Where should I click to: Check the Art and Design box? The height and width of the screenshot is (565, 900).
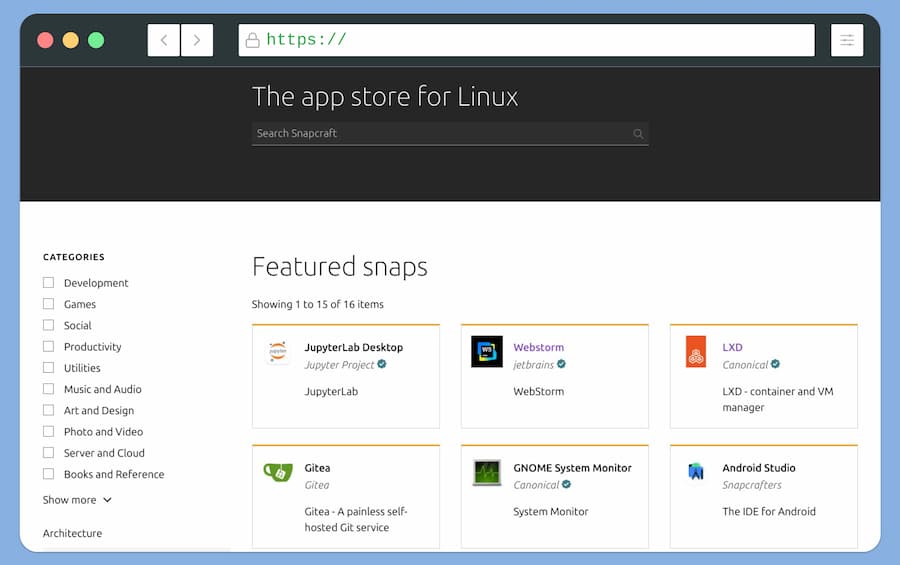49,410
